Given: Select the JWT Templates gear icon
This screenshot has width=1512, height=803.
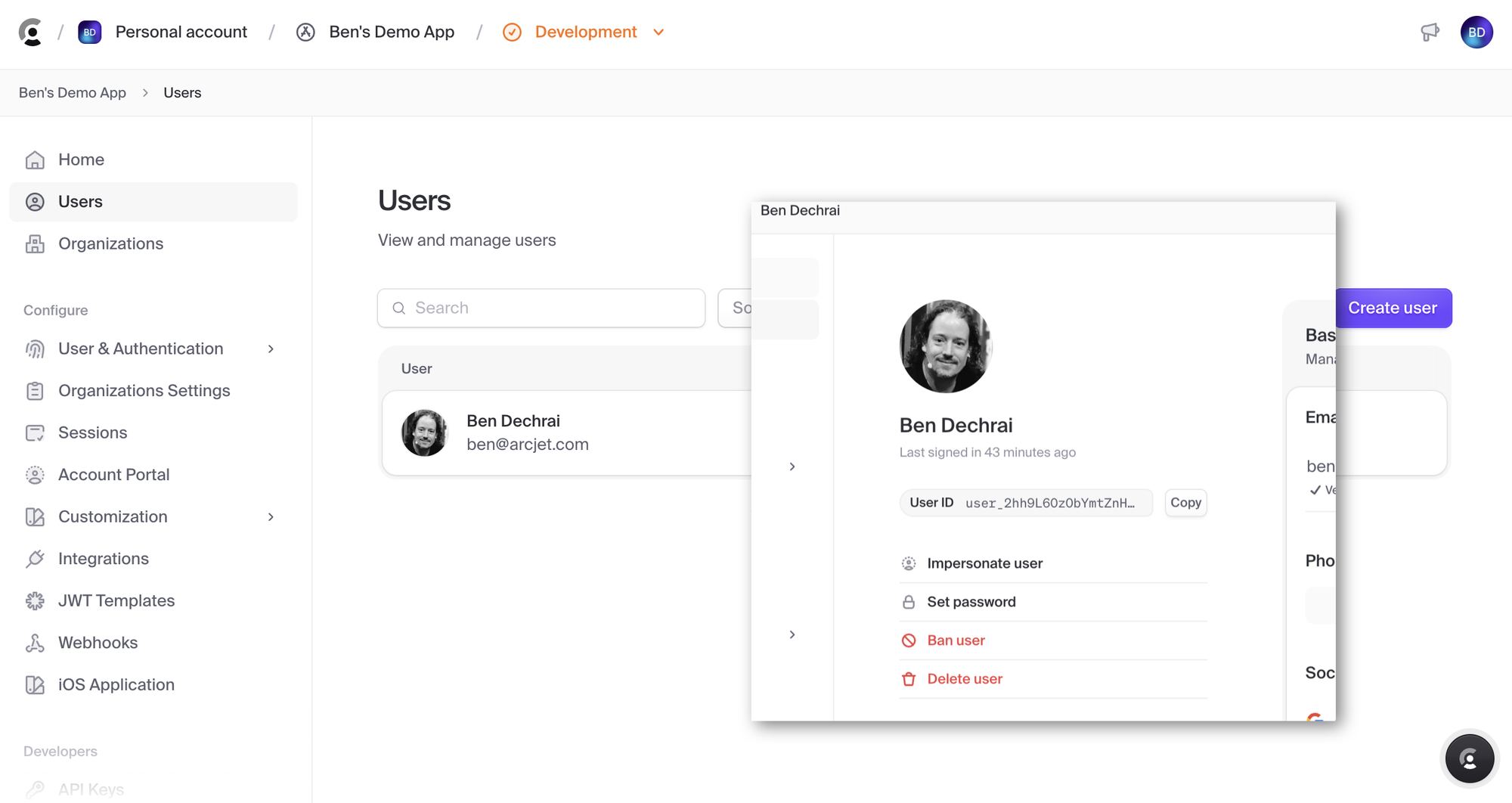Looking at the screenshot, I should tap(35, 600).
